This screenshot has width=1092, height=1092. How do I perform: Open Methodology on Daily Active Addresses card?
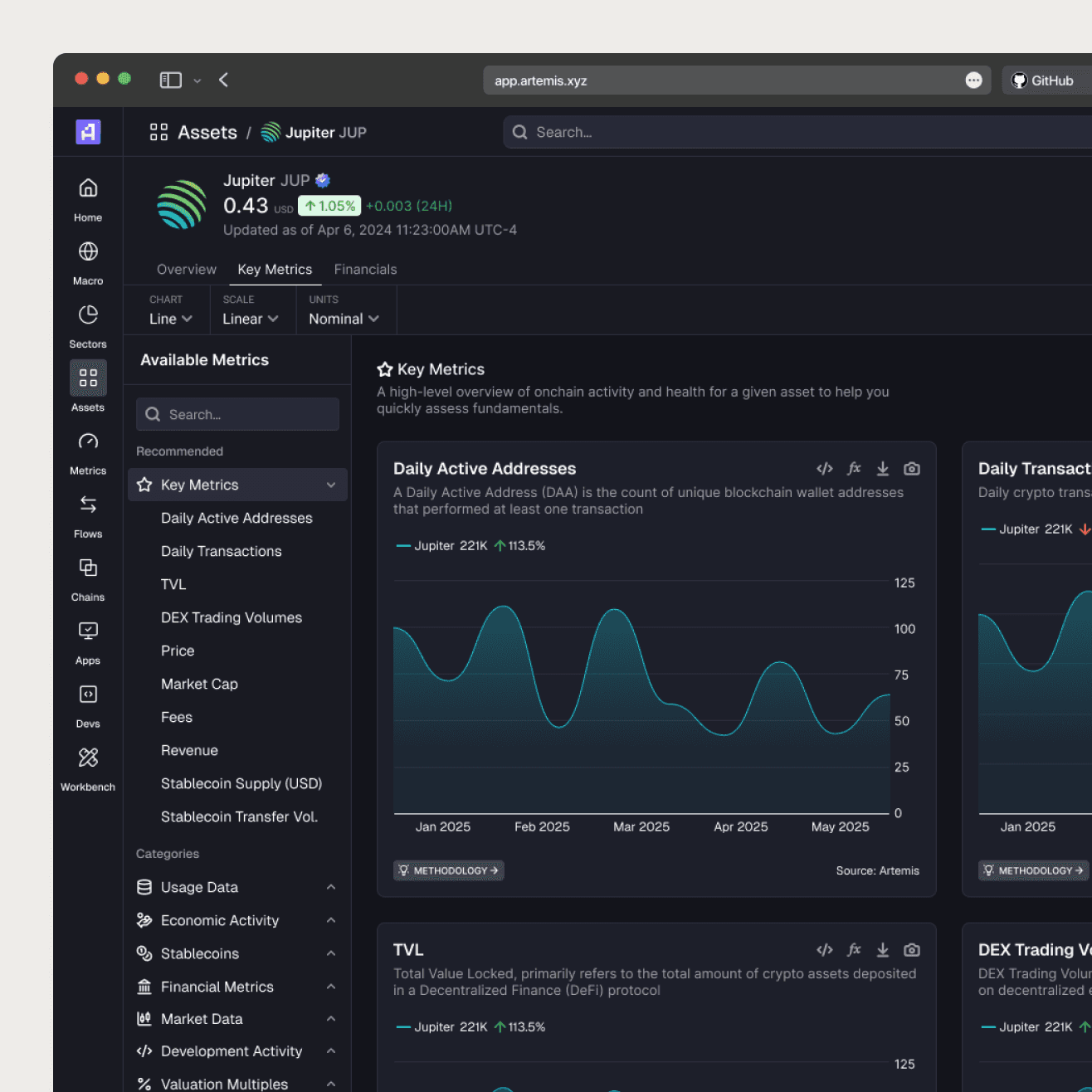click(x=449, y=870)
